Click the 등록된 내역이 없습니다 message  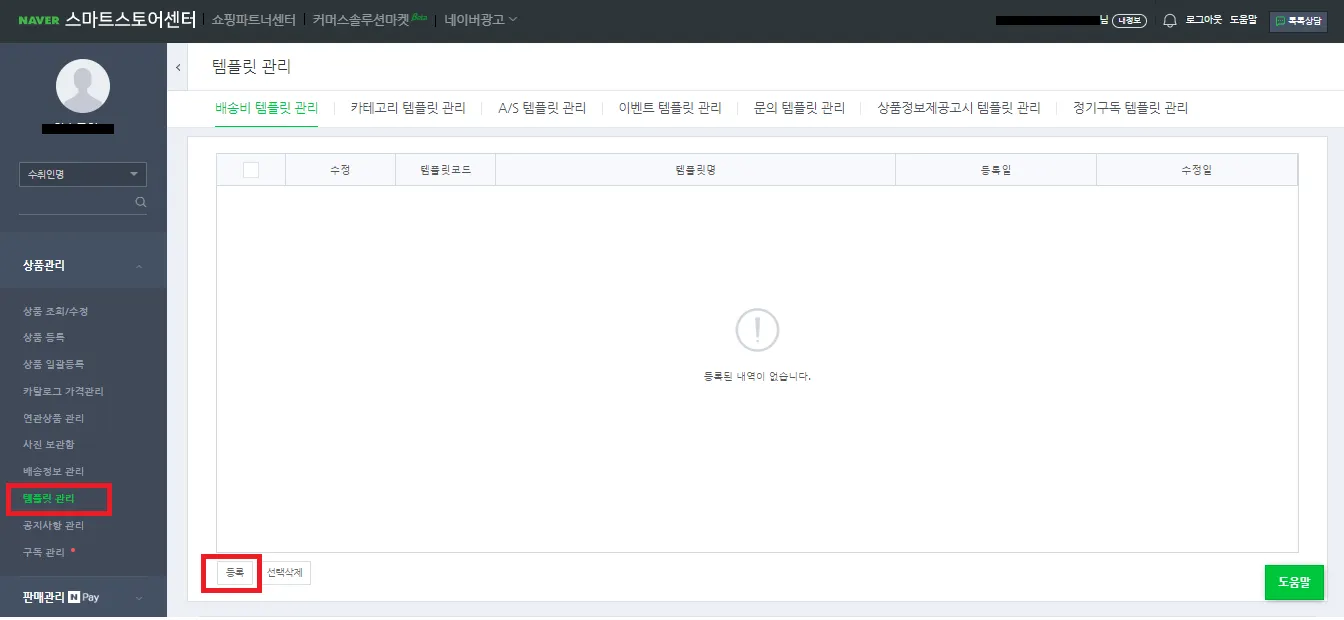[x=757, y=377]
